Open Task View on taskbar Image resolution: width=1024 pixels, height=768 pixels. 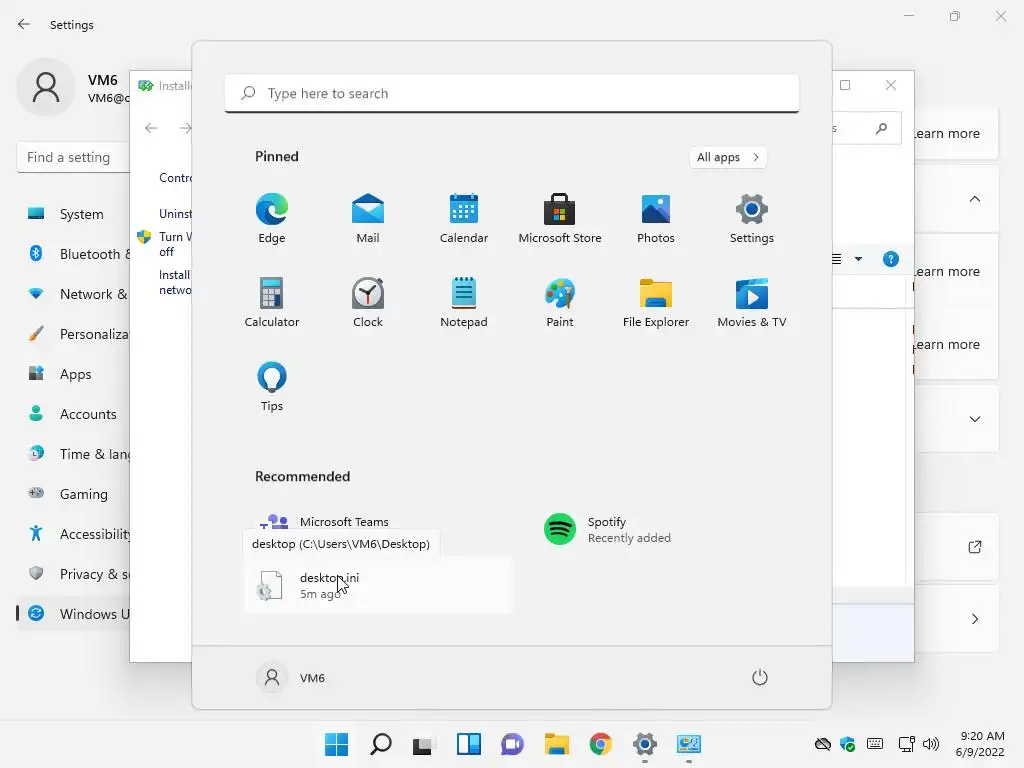tap(424, 744)
